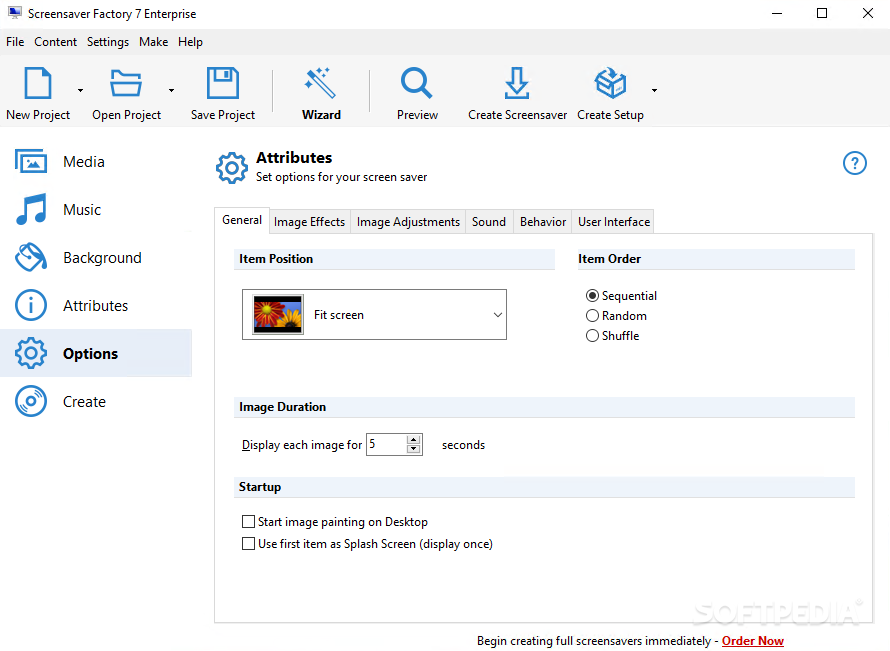Viewport: 890px width, 651px height.
Task: Click the Attributes label in sidebar
Action: 95,305
